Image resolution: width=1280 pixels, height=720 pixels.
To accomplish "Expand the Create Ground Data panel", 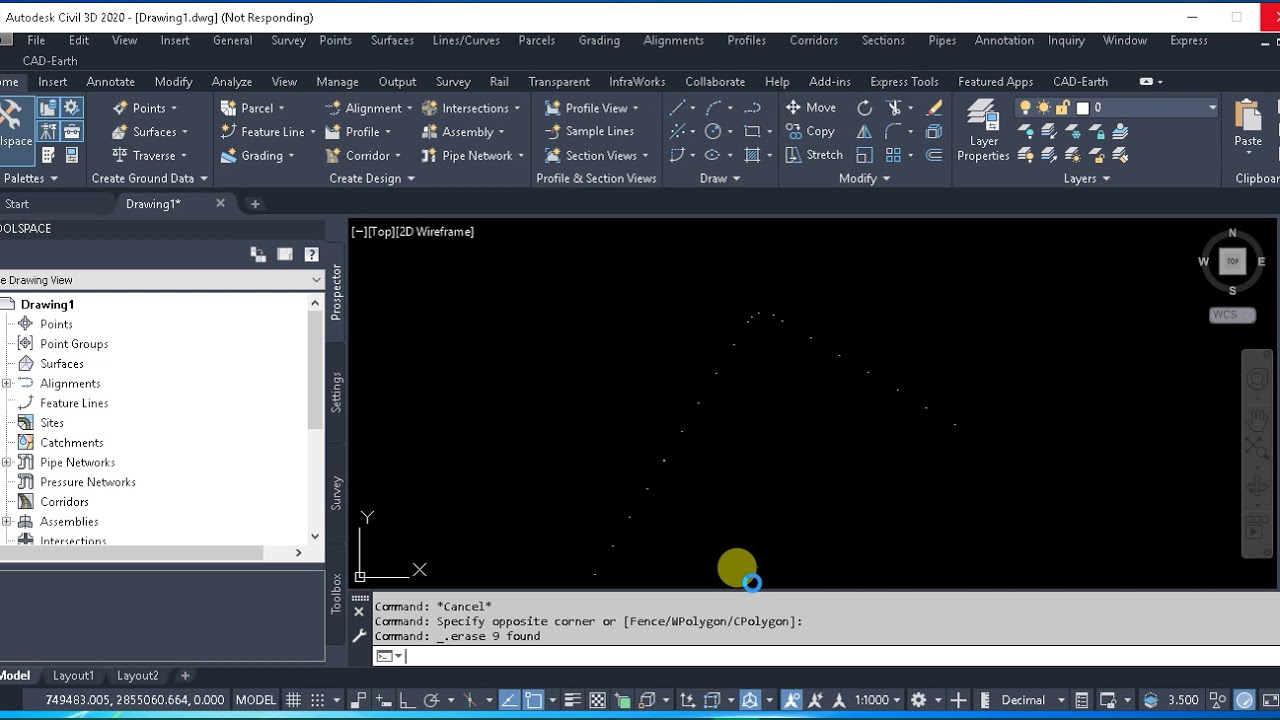I will 149,178.
